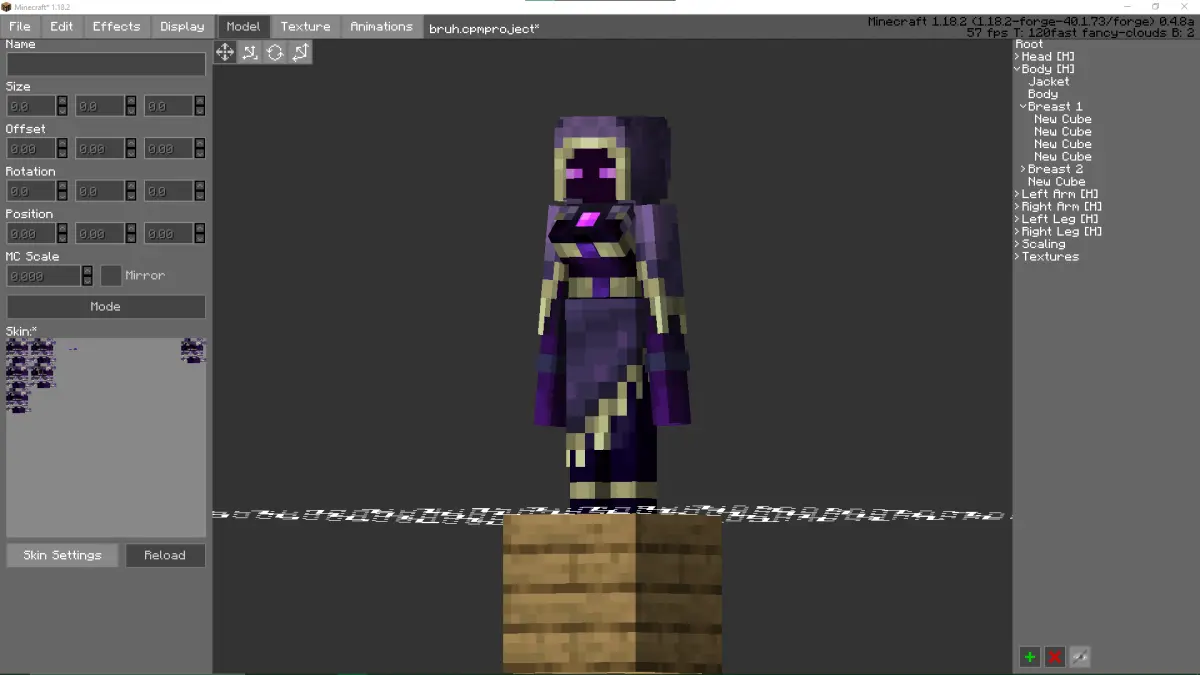Open the Edit menu
The height and width of the screenshot is (675, 1200).
(62, 26)
